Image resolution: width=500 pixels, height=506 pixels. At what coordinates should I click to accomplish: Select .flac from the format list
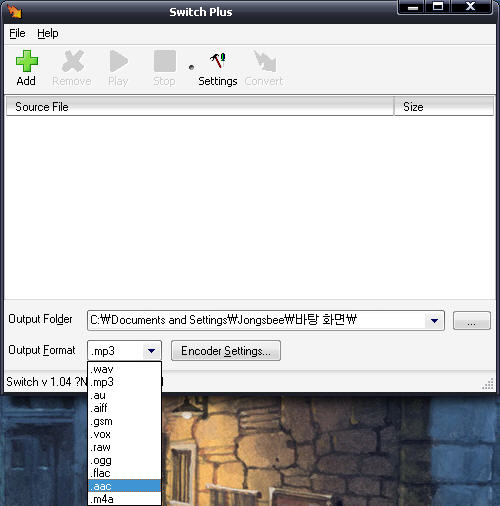(x=124, y=473)
